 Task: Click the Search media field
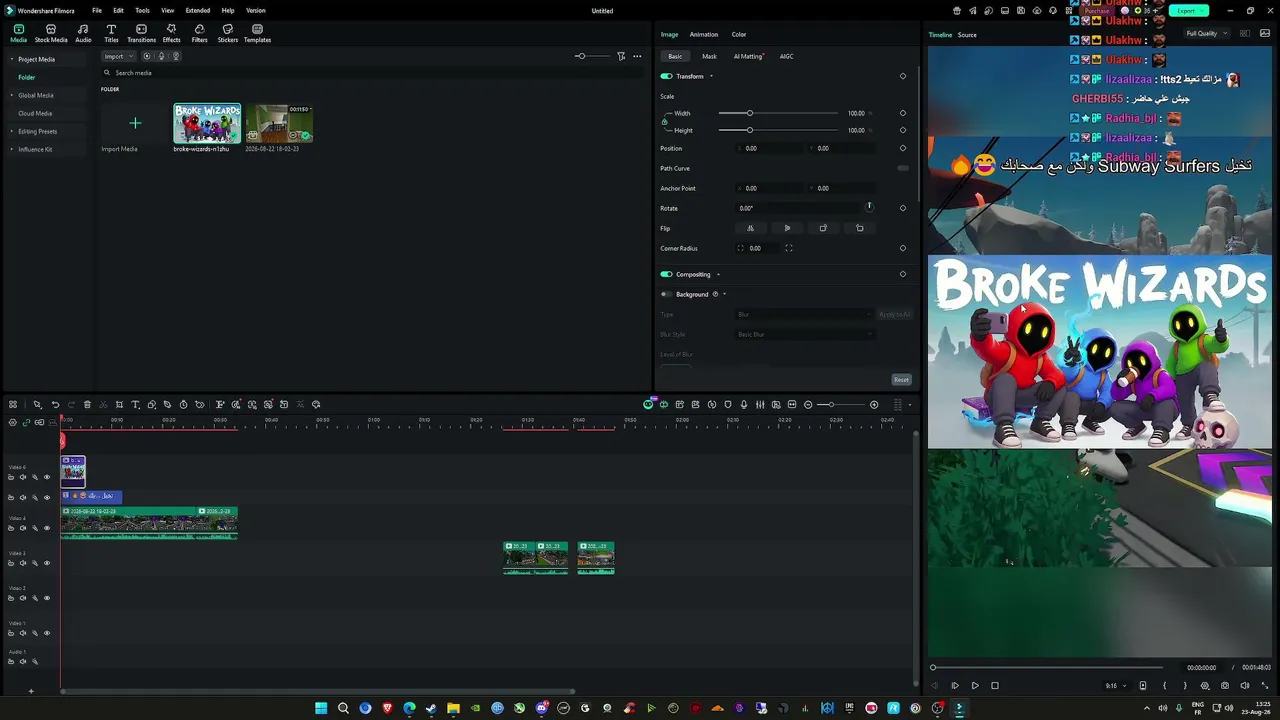pyautogui.click(x=370, y=73)
